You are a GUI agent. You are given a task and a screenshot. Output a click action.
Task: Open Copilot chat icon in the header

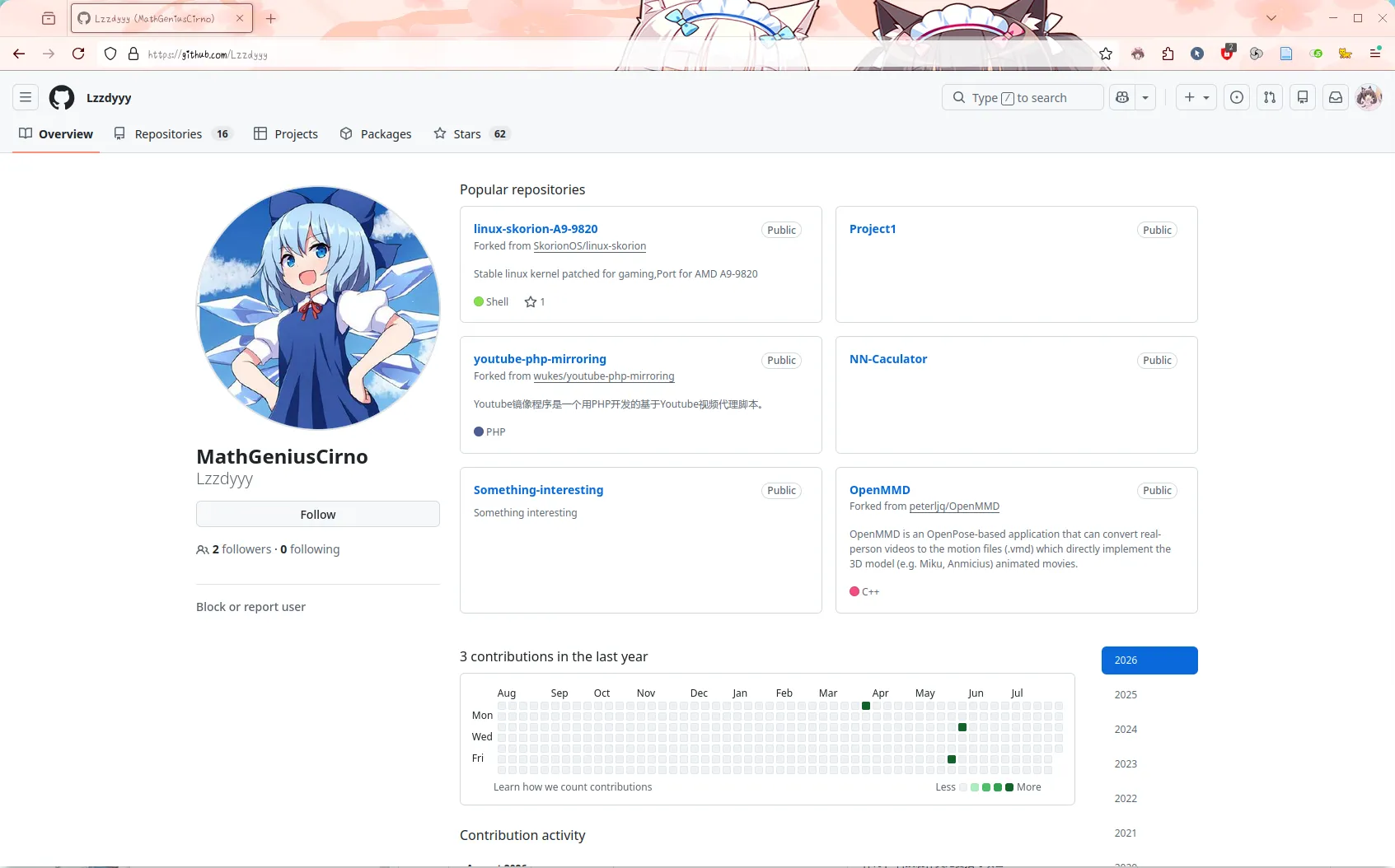pyautogui.click(x=1122, y=97)
